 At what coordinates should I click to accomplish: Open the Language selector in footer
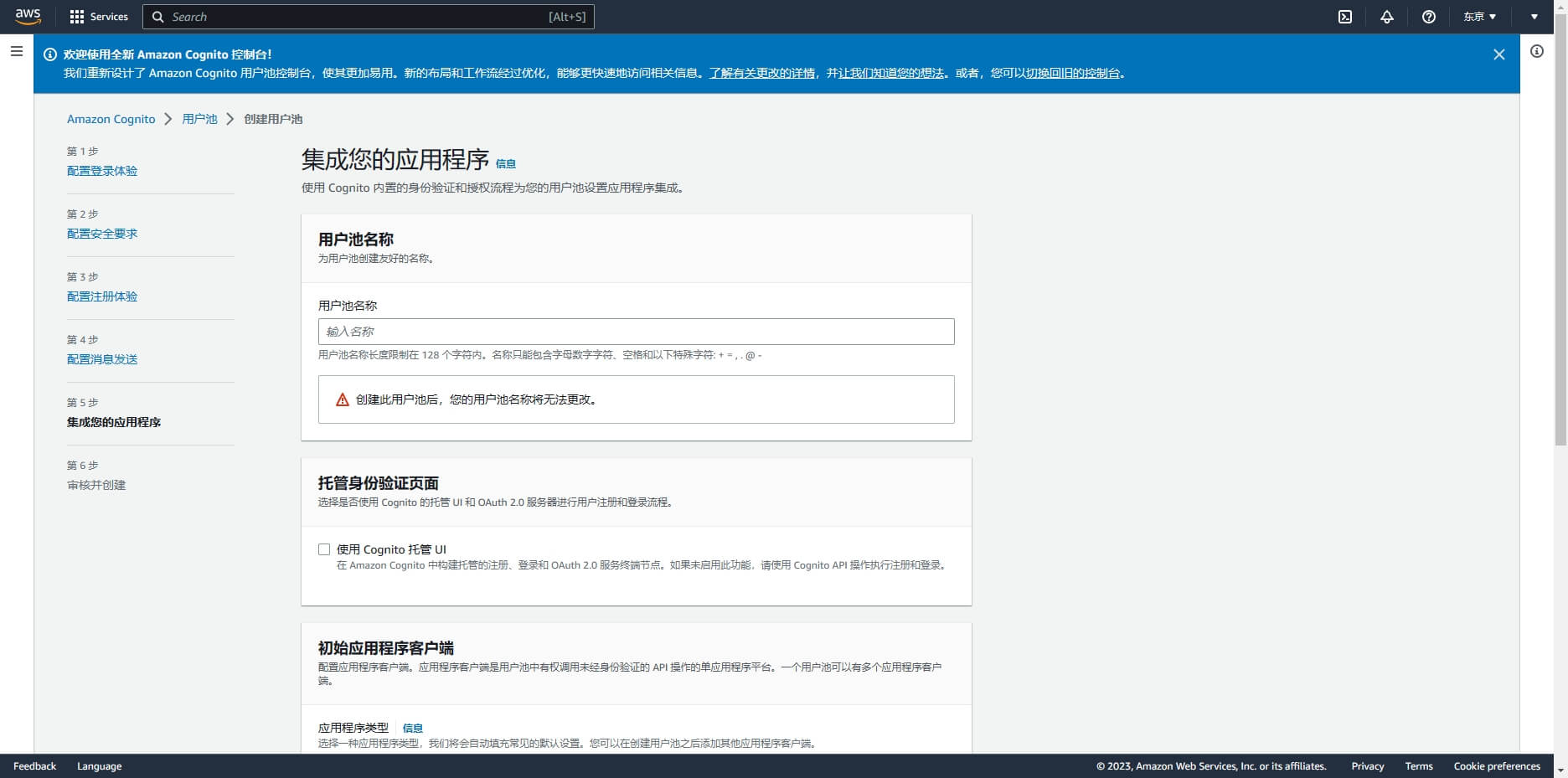[x=99, y=766]
